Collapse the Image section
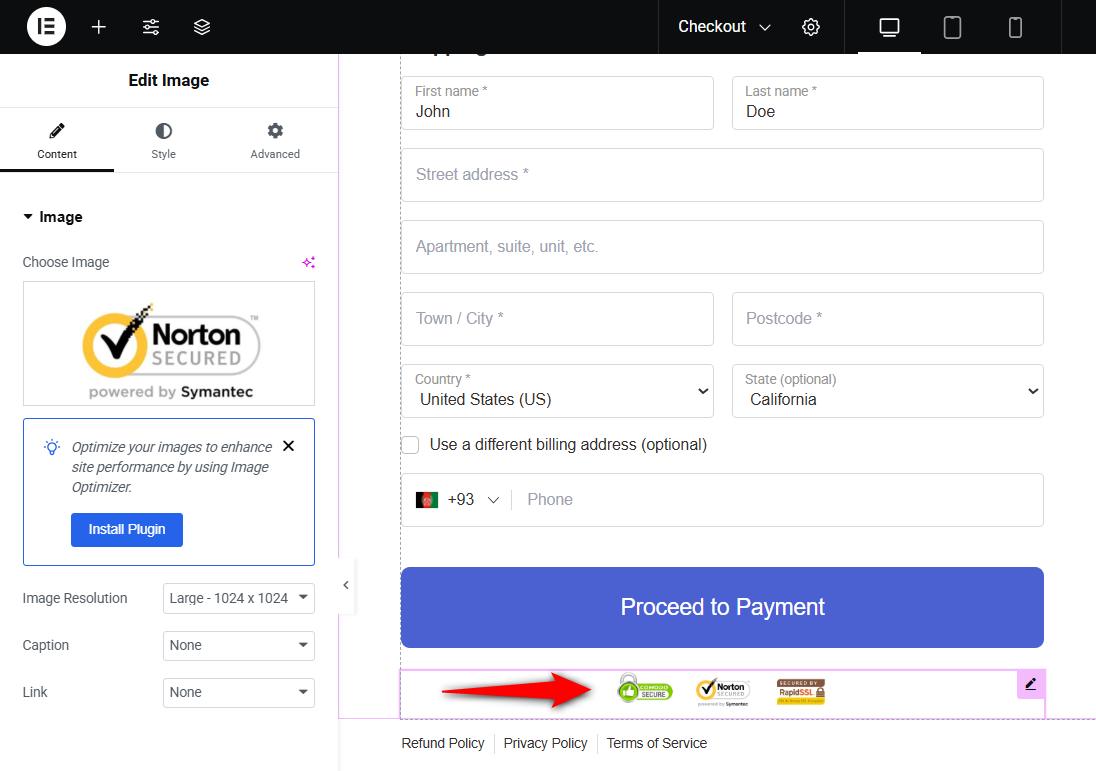The width and height of the screenshot is (1096, 771). point(53,217)
